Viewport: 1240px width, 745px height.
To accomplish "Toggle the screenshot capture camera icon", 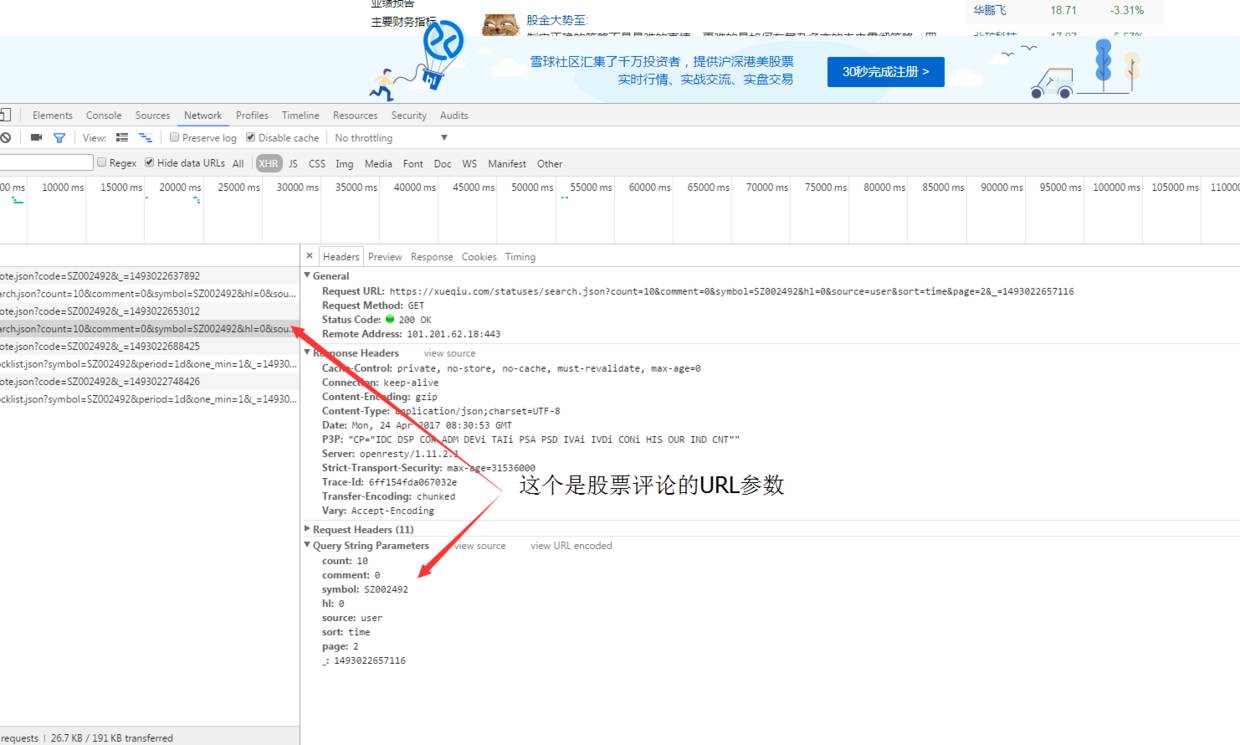I will click(x=37, y=138).
